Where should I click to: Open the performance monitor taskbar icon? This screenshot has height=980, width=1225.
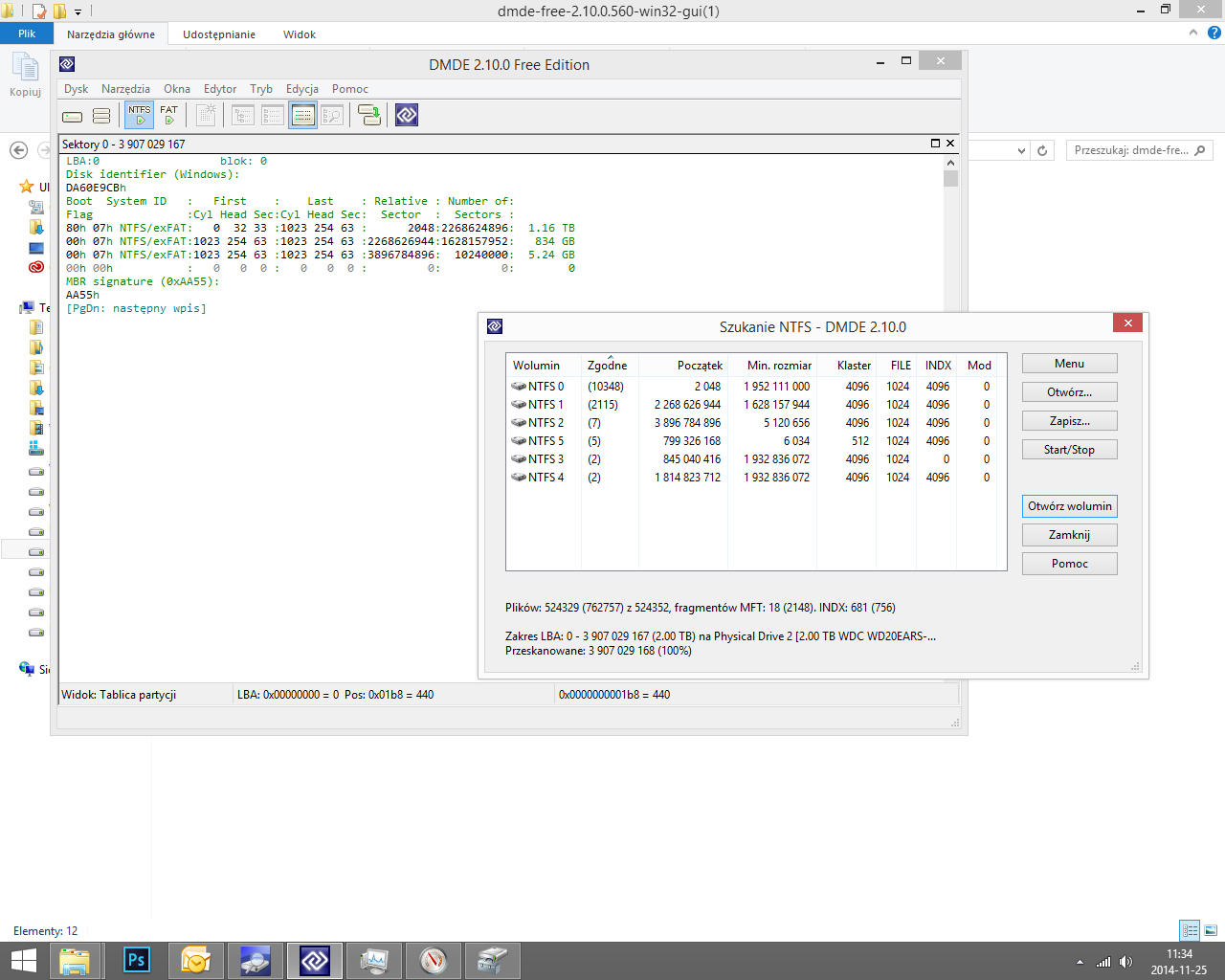tap(374, 960)
